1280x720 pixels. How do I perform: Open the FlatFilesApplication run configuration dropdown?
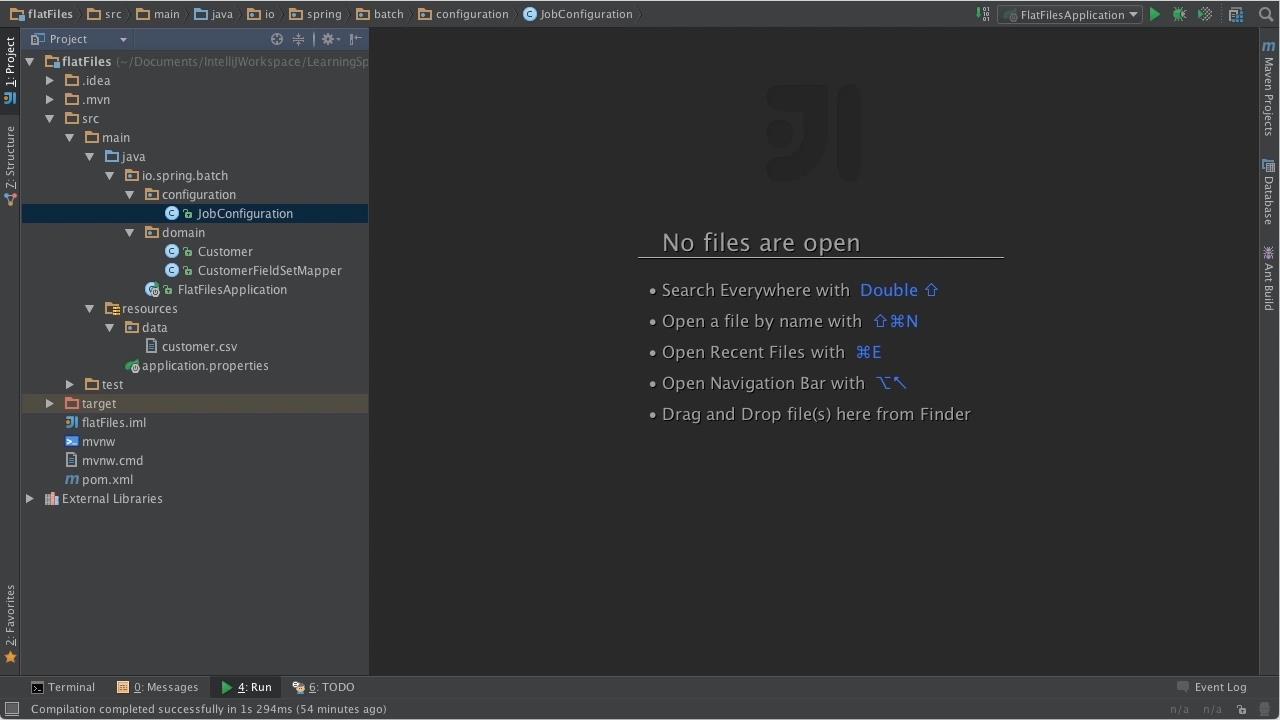[x=1070, y=15]
